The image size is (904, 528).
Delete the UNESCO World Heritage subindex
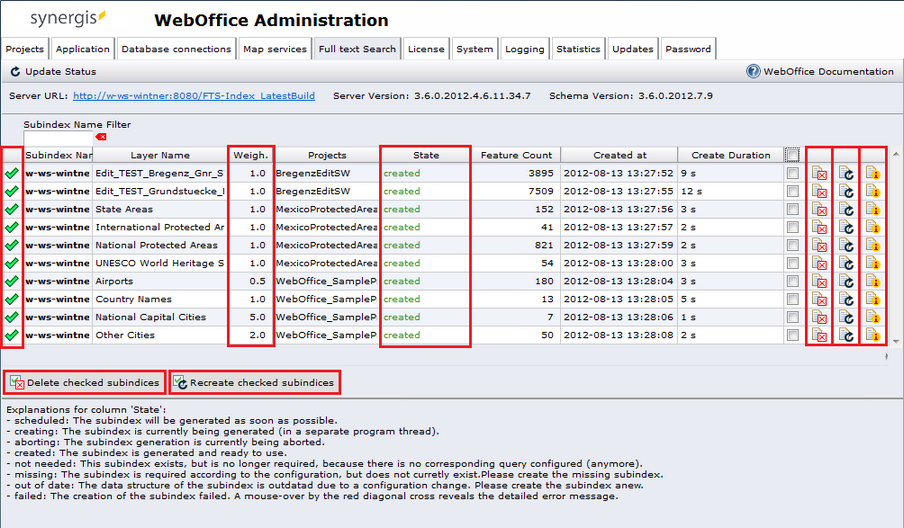click(819, 263)
